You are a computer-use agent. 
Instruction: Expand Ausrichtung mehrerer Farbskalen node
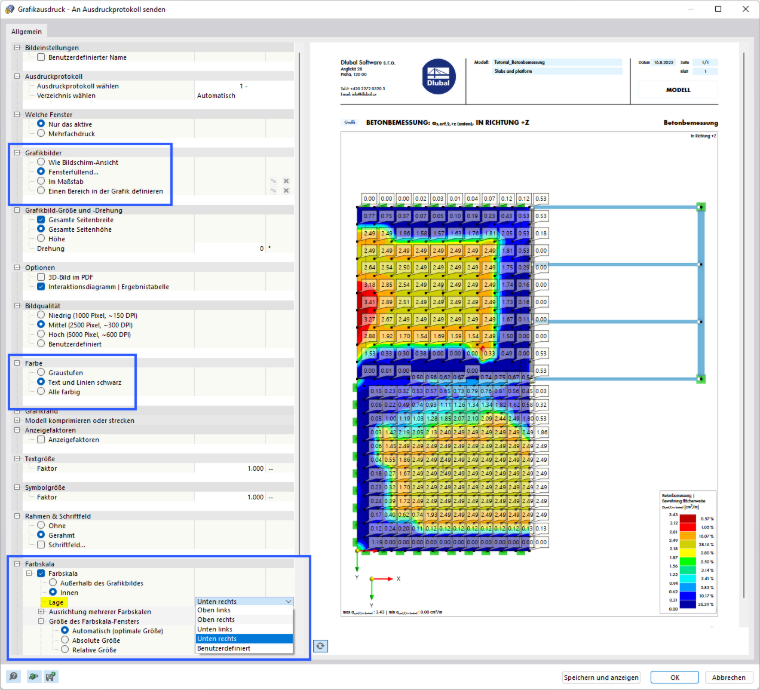tap(41, 612)
